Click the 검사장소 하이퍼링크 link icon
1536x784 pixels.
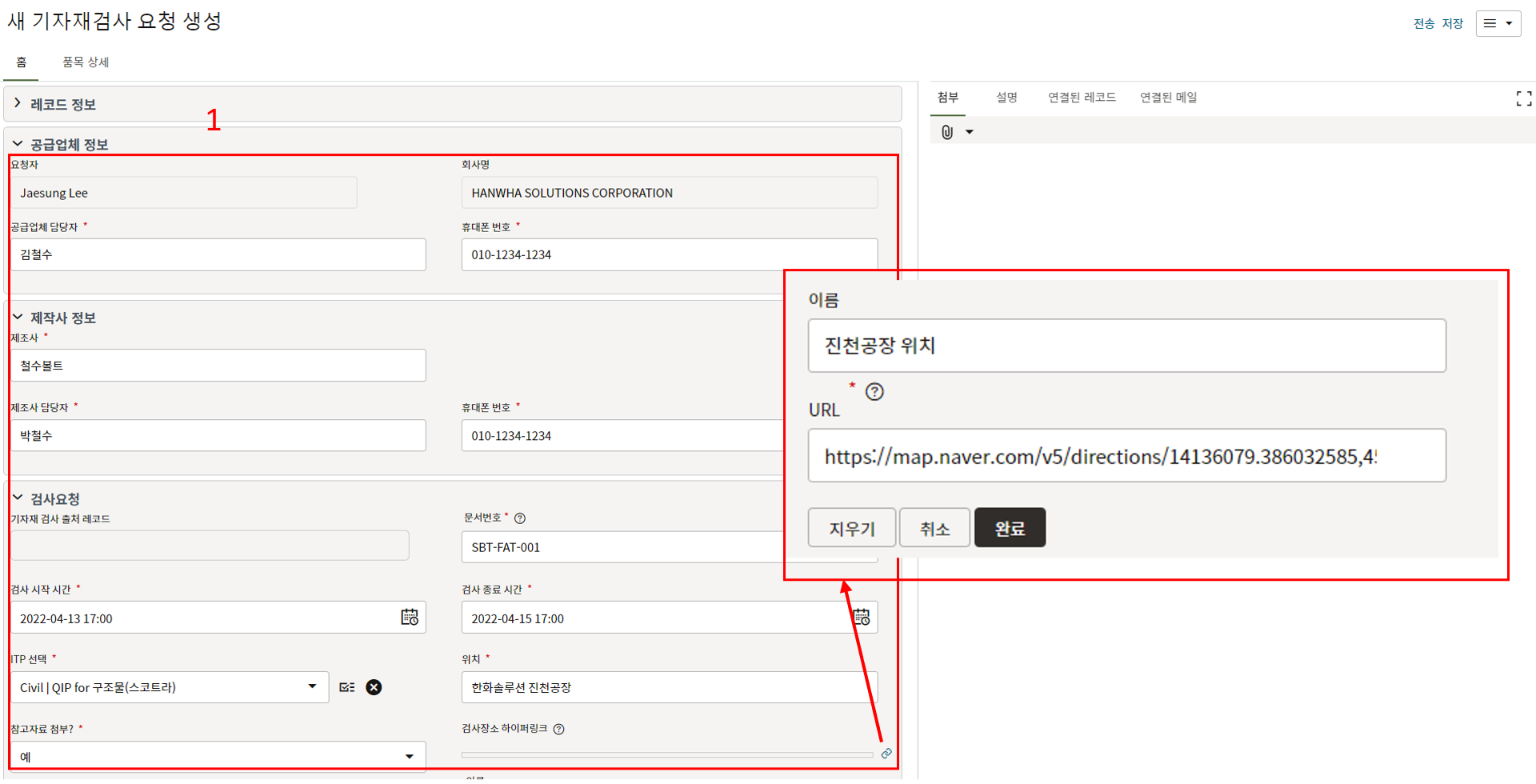(x=886, y=754)
